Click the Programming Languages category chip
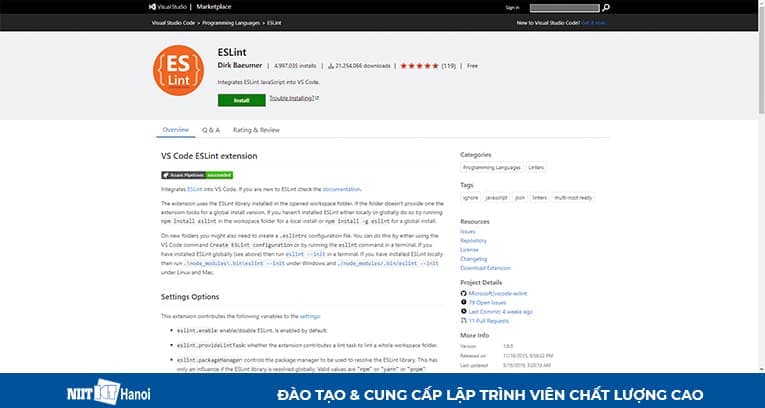 point(492,167)
